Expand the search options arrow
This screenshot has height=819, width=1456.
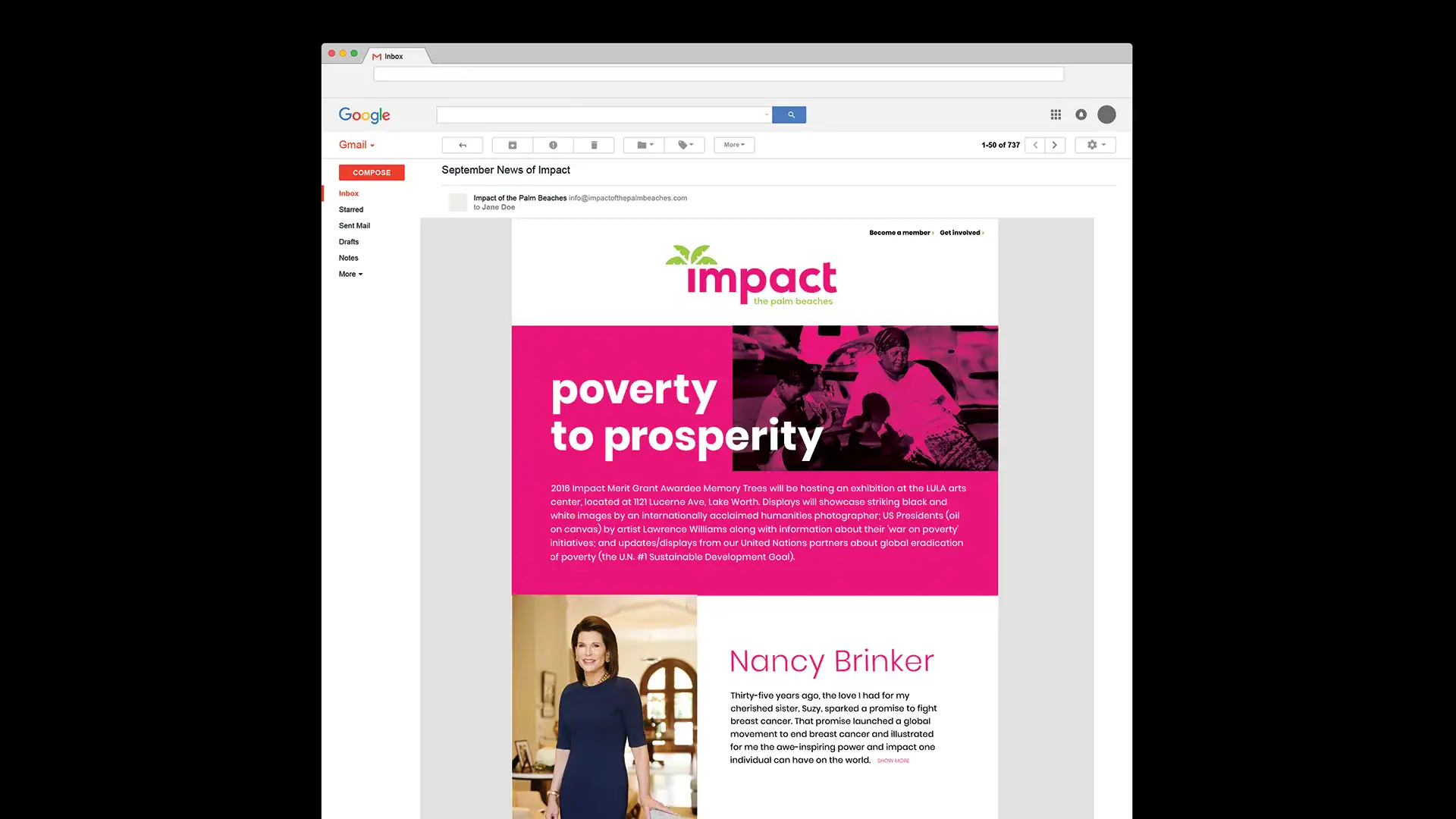(767, 115)
